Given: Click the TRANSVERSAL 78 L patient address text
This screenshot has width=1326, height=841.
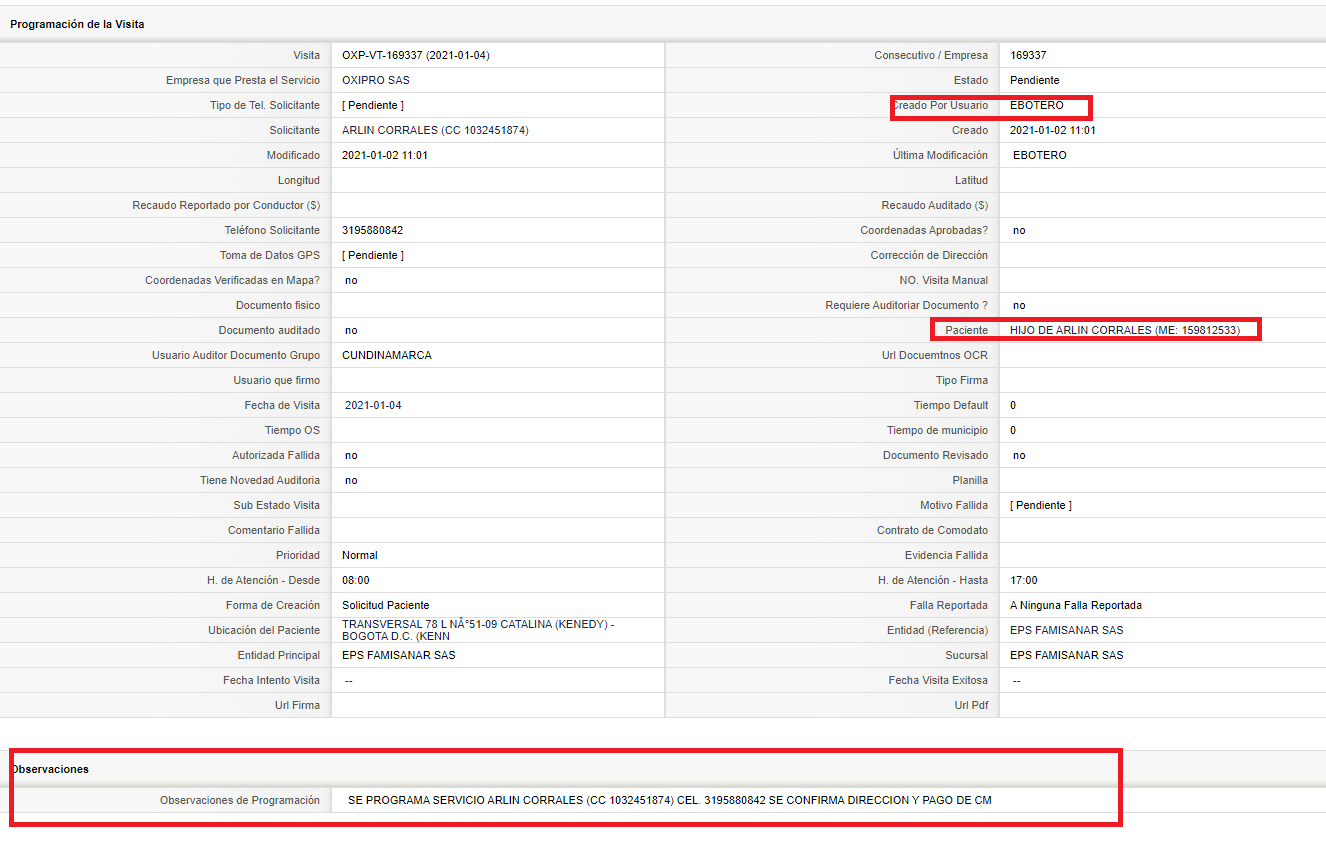Looking at the screenshot, I should point(478,630).
